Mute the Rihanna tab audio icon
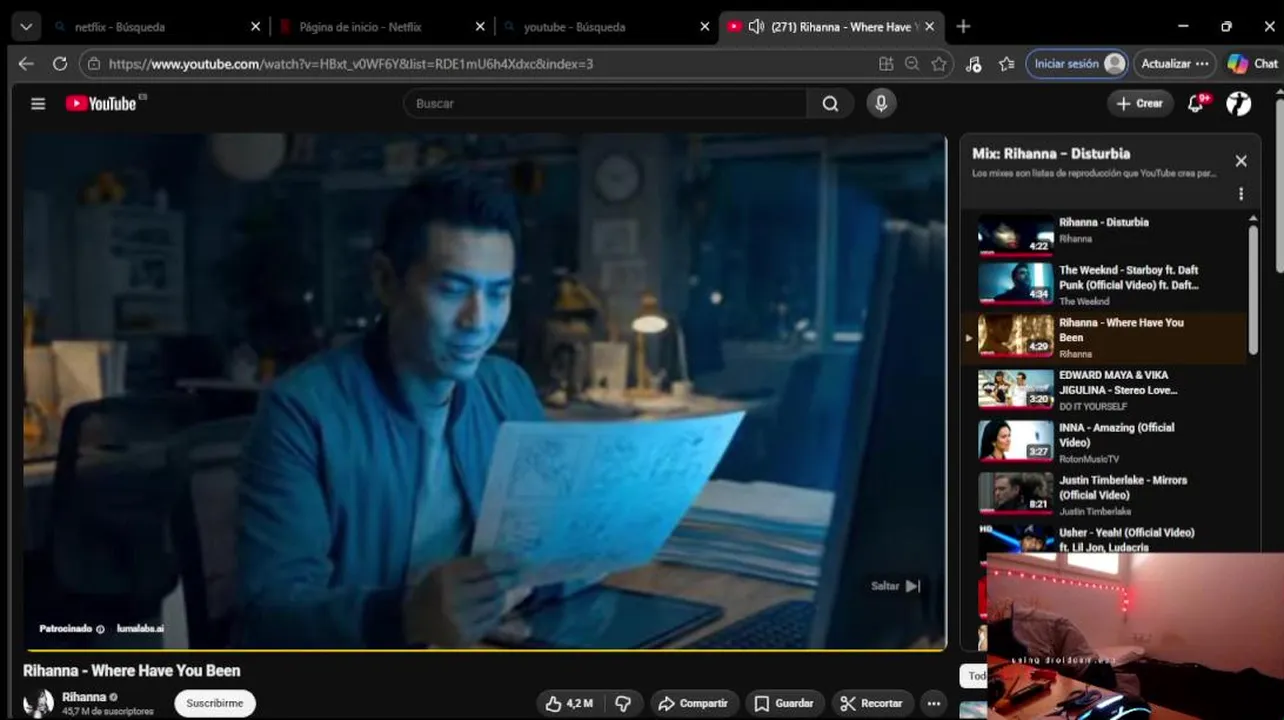Viewport: 1284px width, 720px height. pos(756,27)
